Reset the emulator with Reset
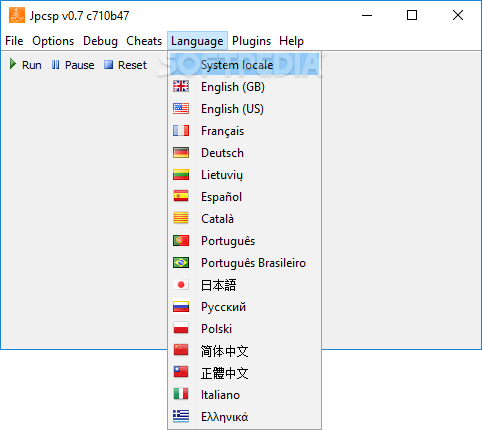Image resolution: width=482 pixels, height=430 pixels. click(125, 65)
